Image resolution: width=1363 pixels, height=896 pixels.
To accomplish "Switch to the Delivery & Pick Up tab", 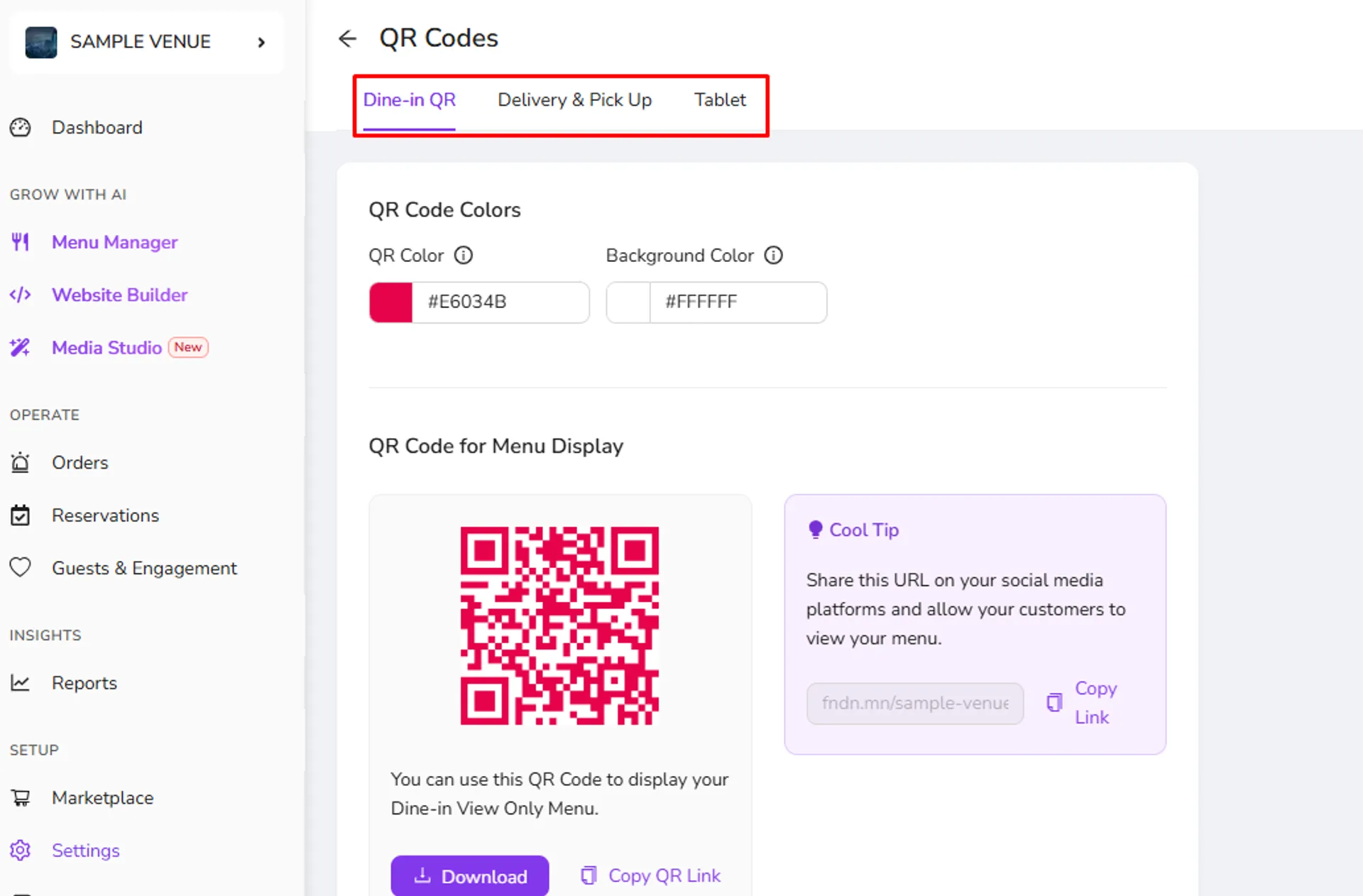I will click(x=574, y=100).
